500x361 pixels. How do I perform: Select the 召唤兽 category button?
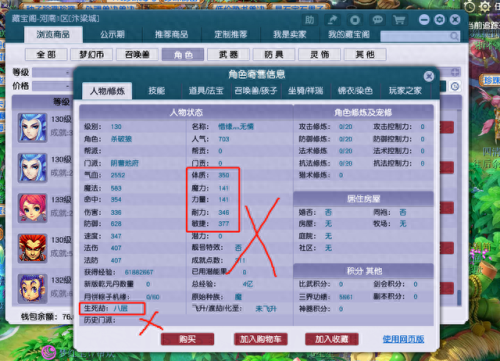pos(137,54)
